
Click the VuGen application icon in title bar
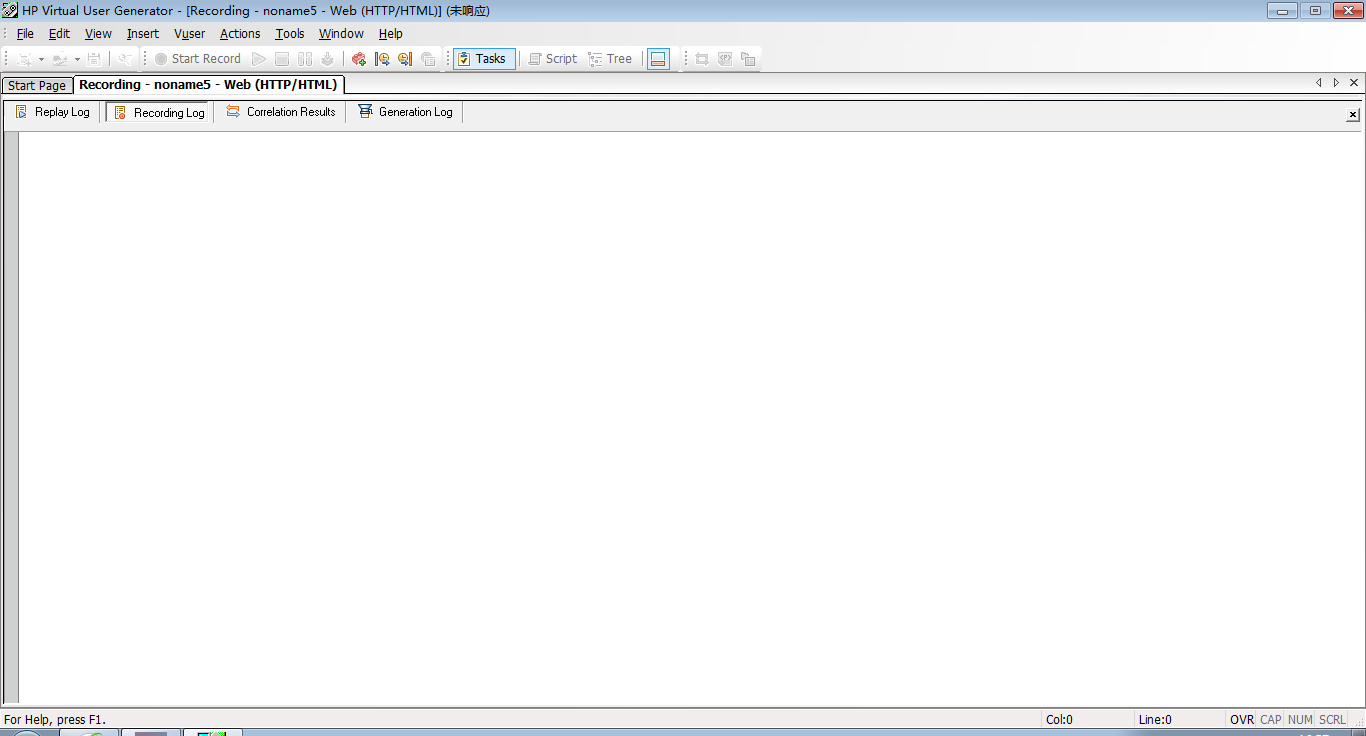pos(10,11)
